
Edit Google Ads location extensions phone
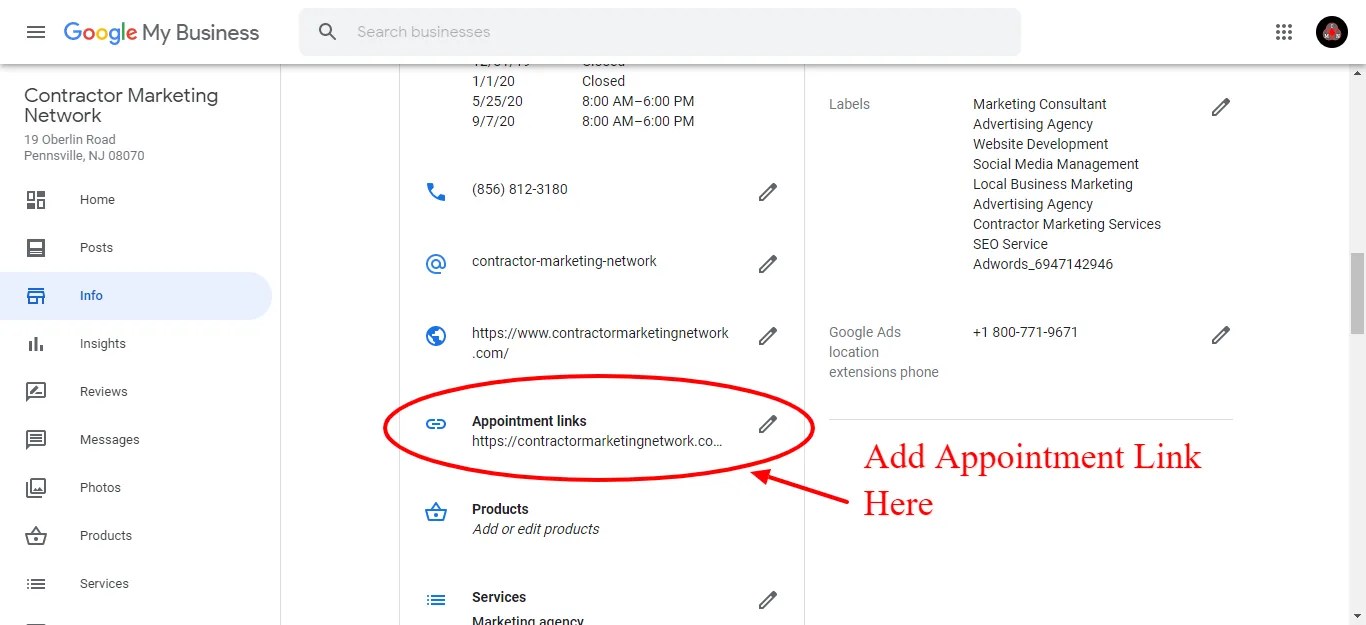[x=1221, y=335]
